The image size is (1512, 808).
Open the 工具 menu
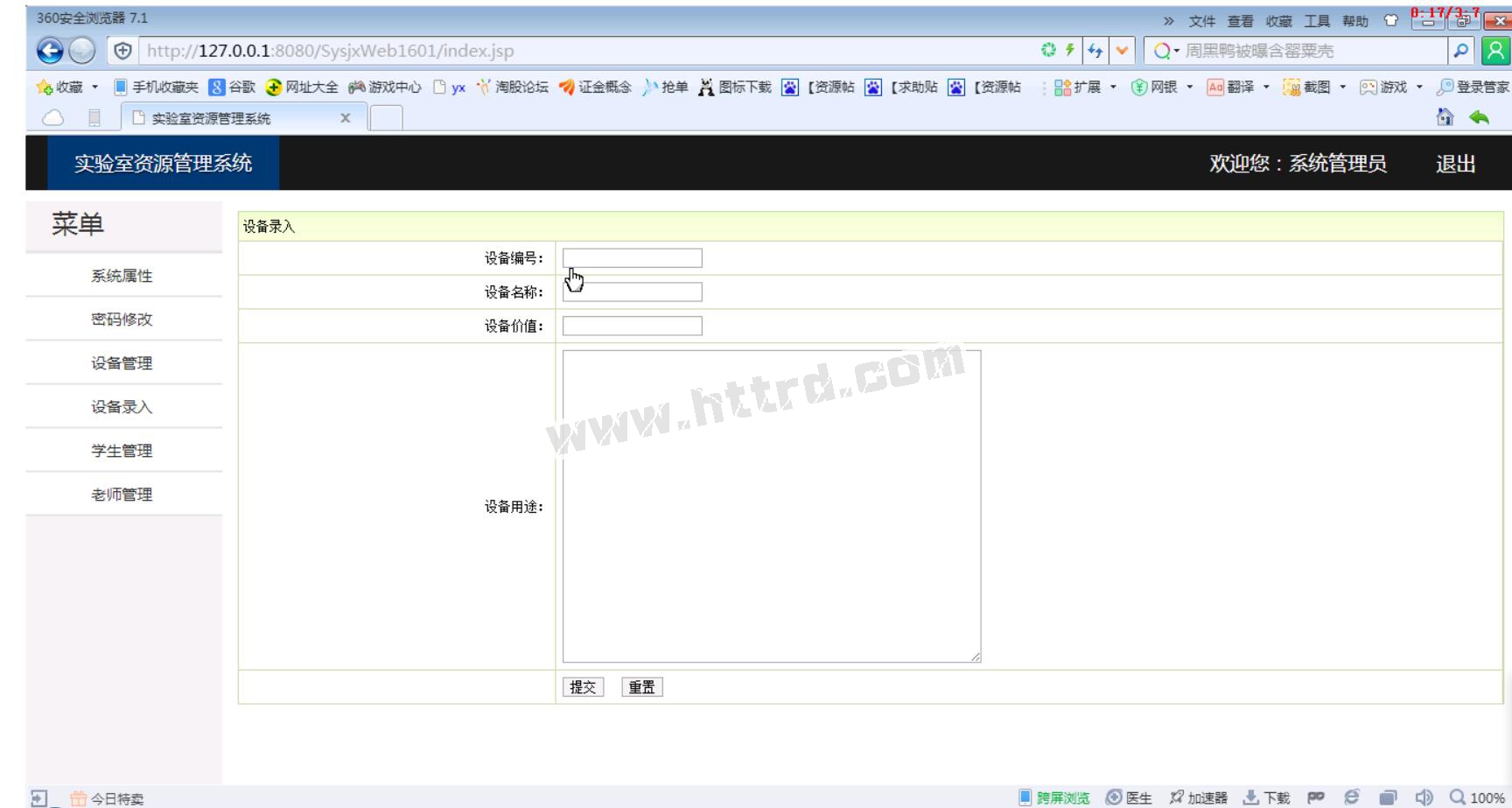click(x=1317, y=21)
